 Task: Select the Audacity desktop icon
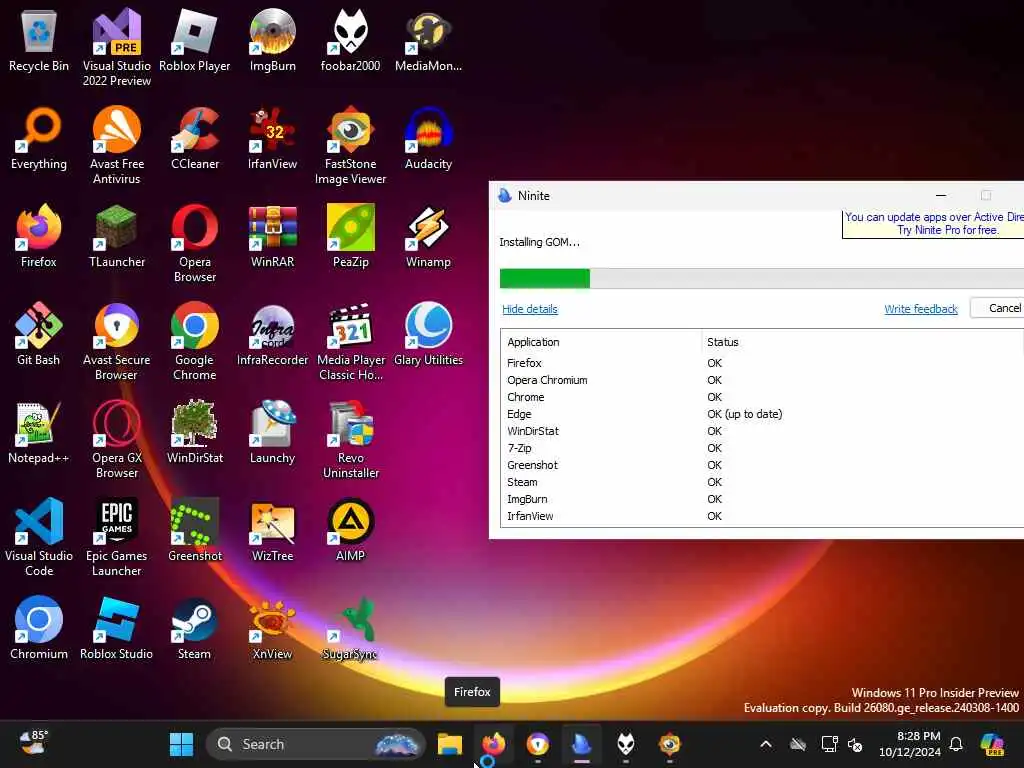(x=428, y=138)
